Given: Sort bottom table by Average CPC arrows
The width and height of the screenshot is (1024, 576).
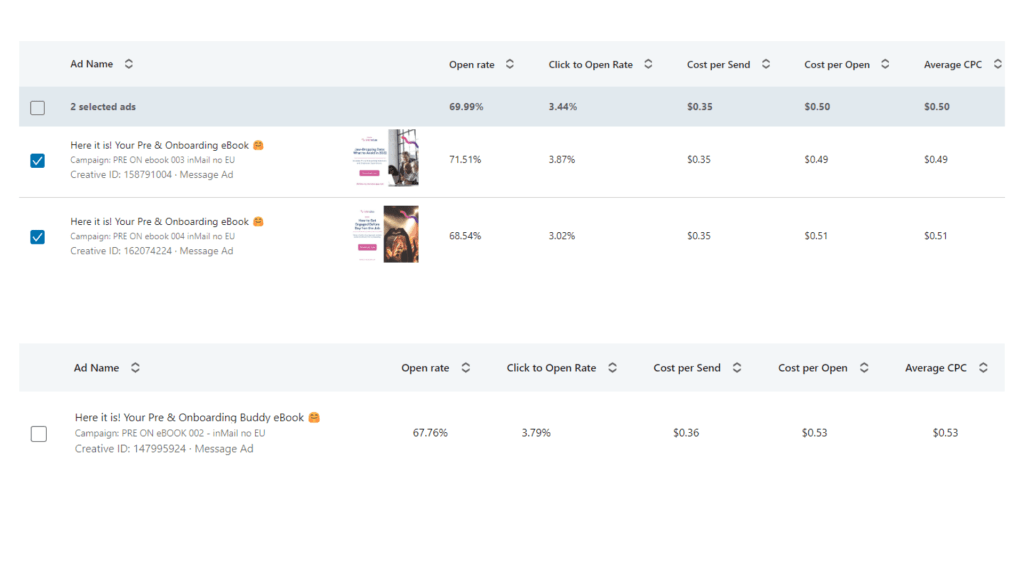Looking at the screenshot, I should coord(983,368).
